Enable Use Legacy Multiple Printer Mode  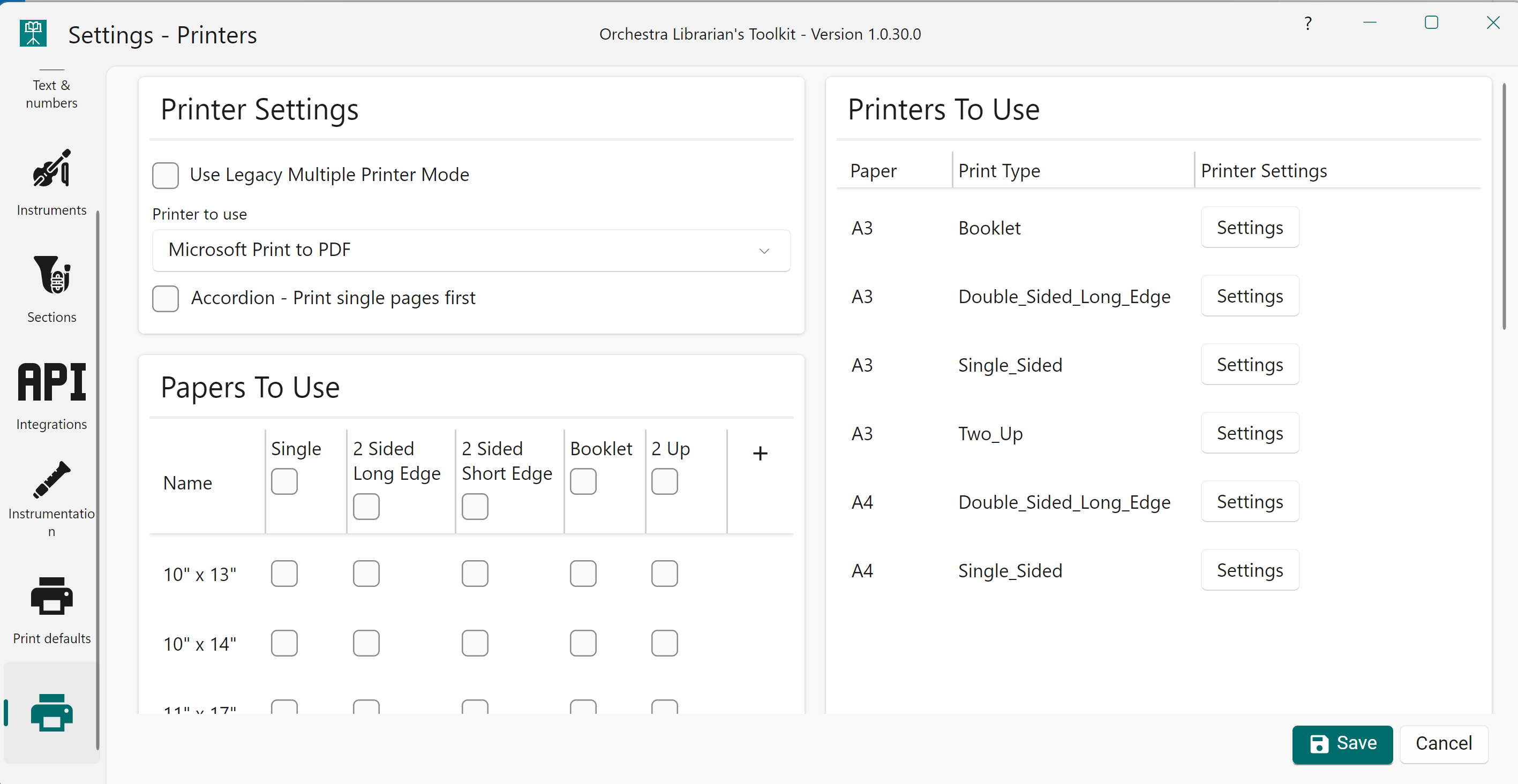166,175
